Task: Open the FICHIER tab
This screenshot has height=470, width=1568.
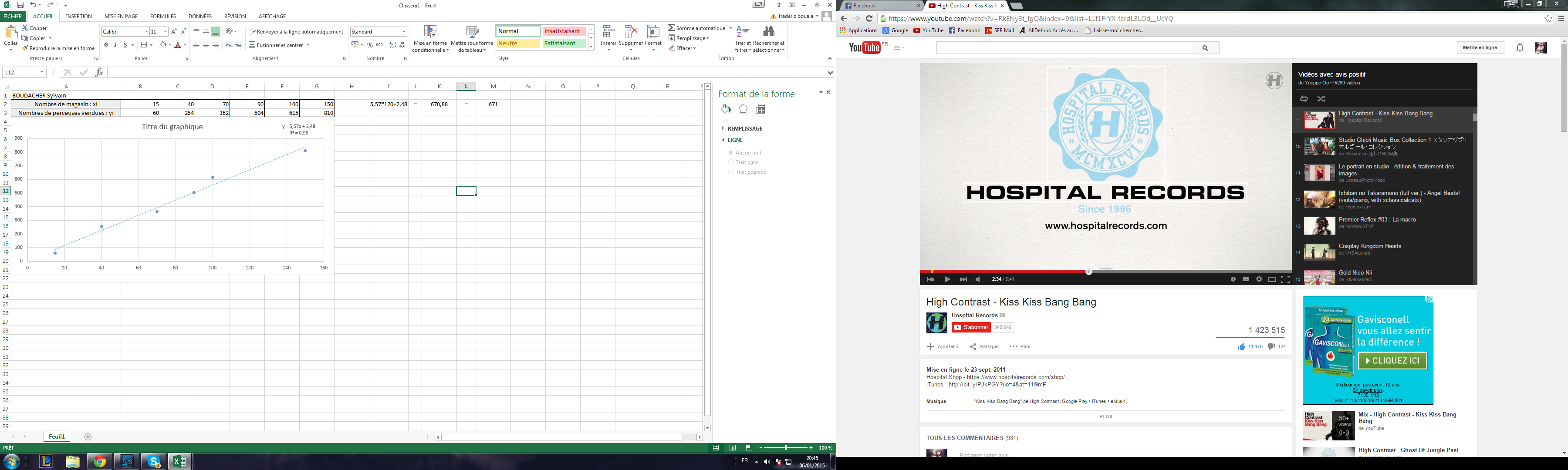Action: click(13, 17)
